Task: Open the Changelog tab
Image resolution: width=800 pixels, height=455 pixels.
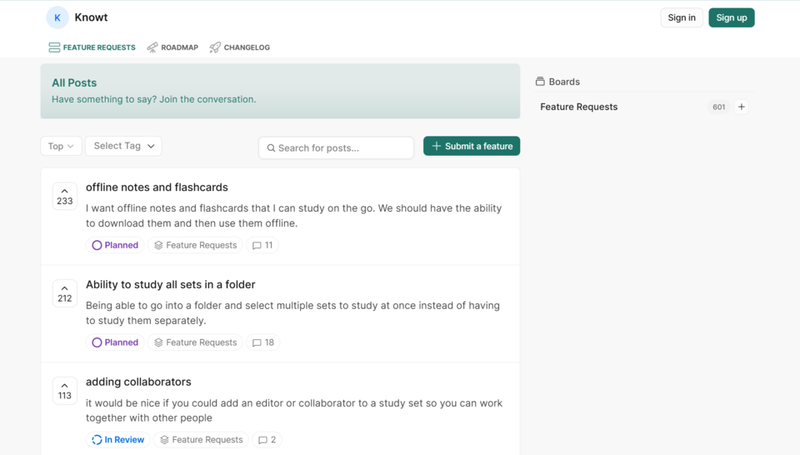Action: pos(239,47)
